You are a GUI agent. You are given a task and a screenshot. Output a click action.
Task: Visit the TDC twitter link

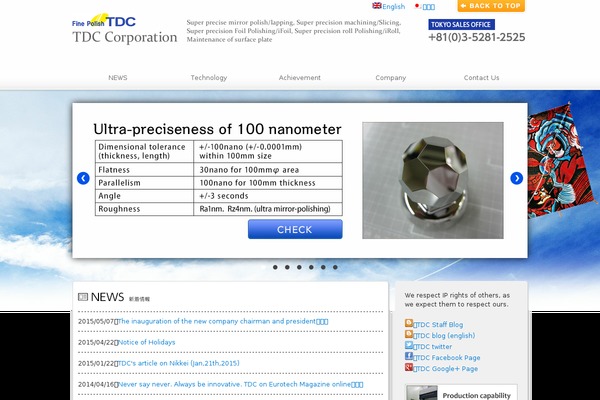[433, 347]
